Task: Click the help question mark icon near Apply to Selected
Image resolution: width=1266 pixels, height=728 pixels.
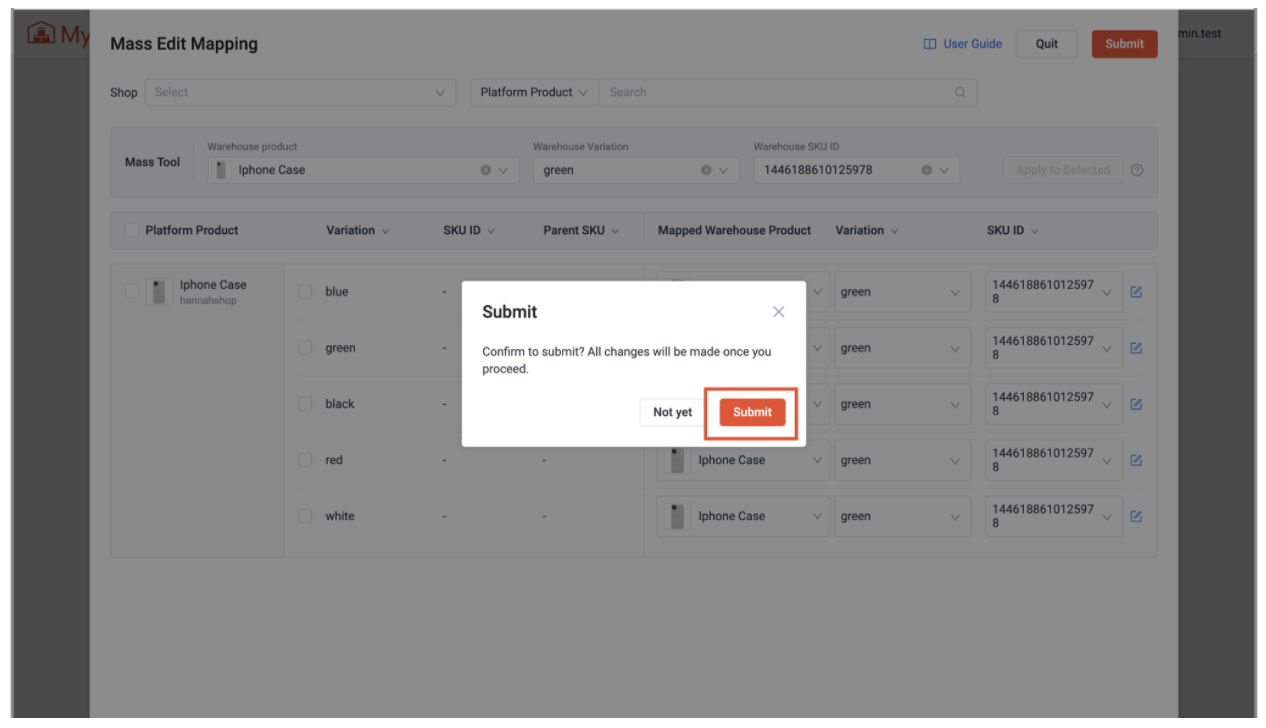Action: pyautogui.click(x=1137, y=170)
